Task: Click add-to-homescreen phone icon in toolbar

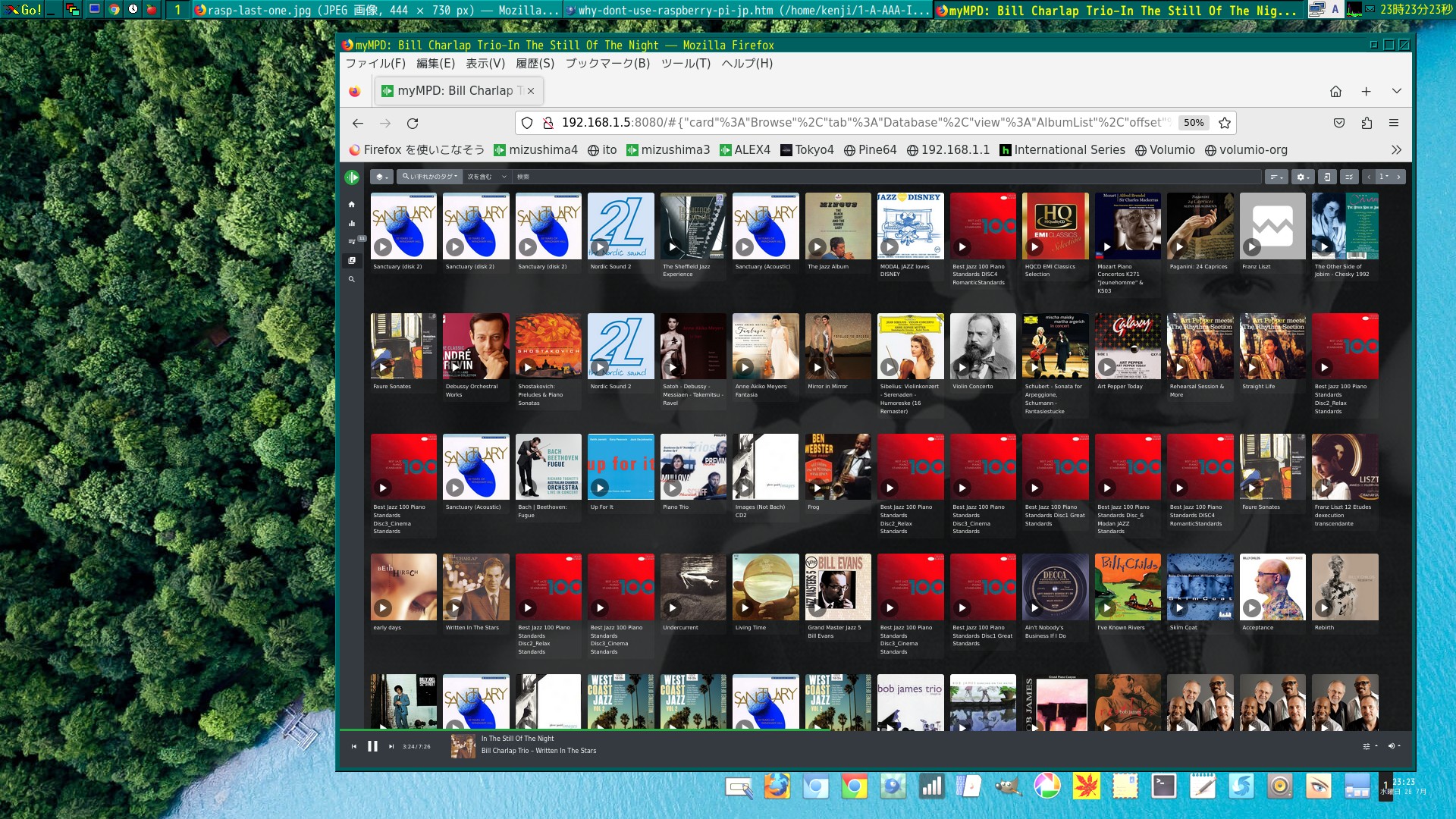Action: point(1326,177)
